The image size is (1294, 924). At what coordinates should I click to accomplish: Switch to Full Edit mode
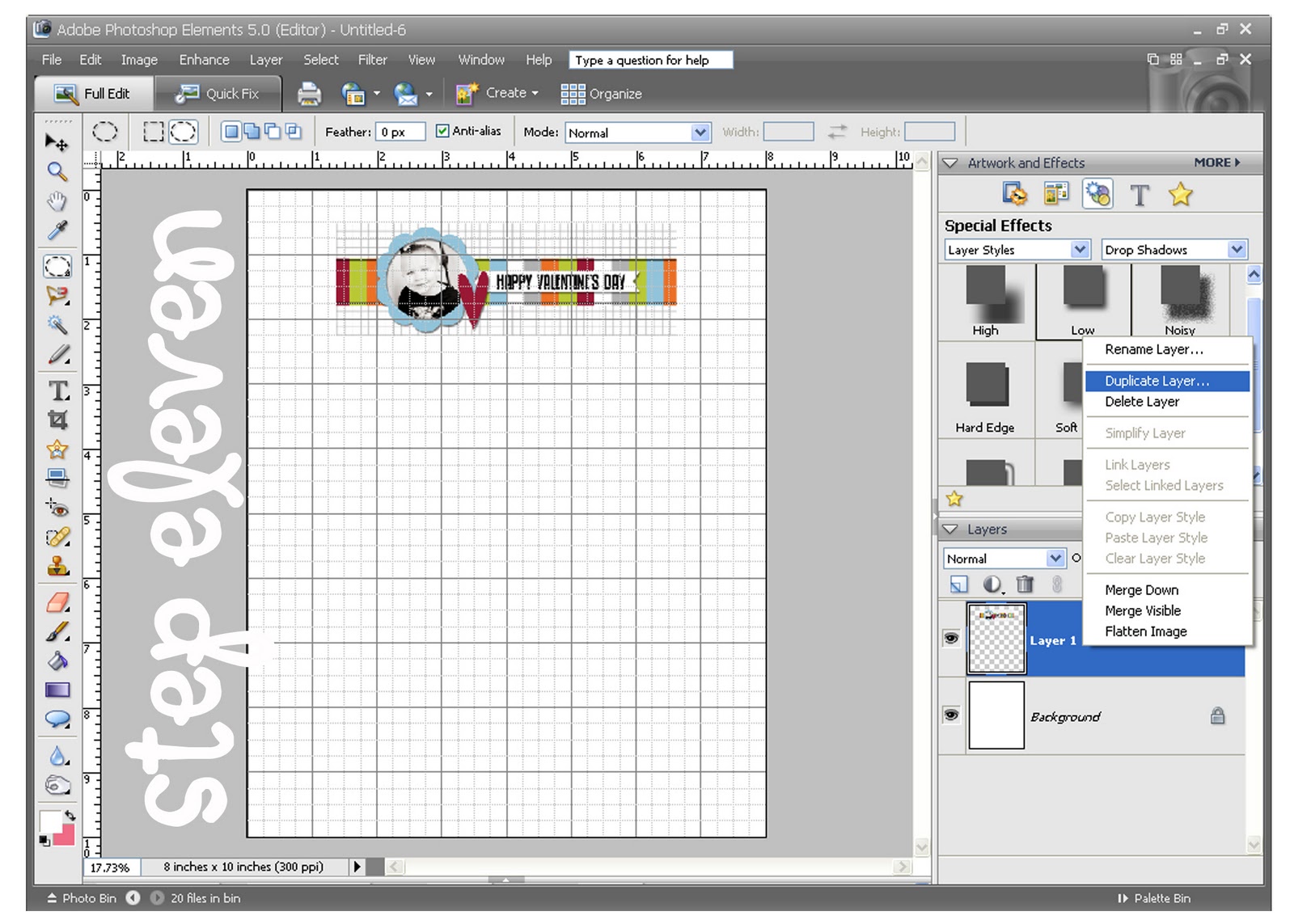click(x=94, y=94)
